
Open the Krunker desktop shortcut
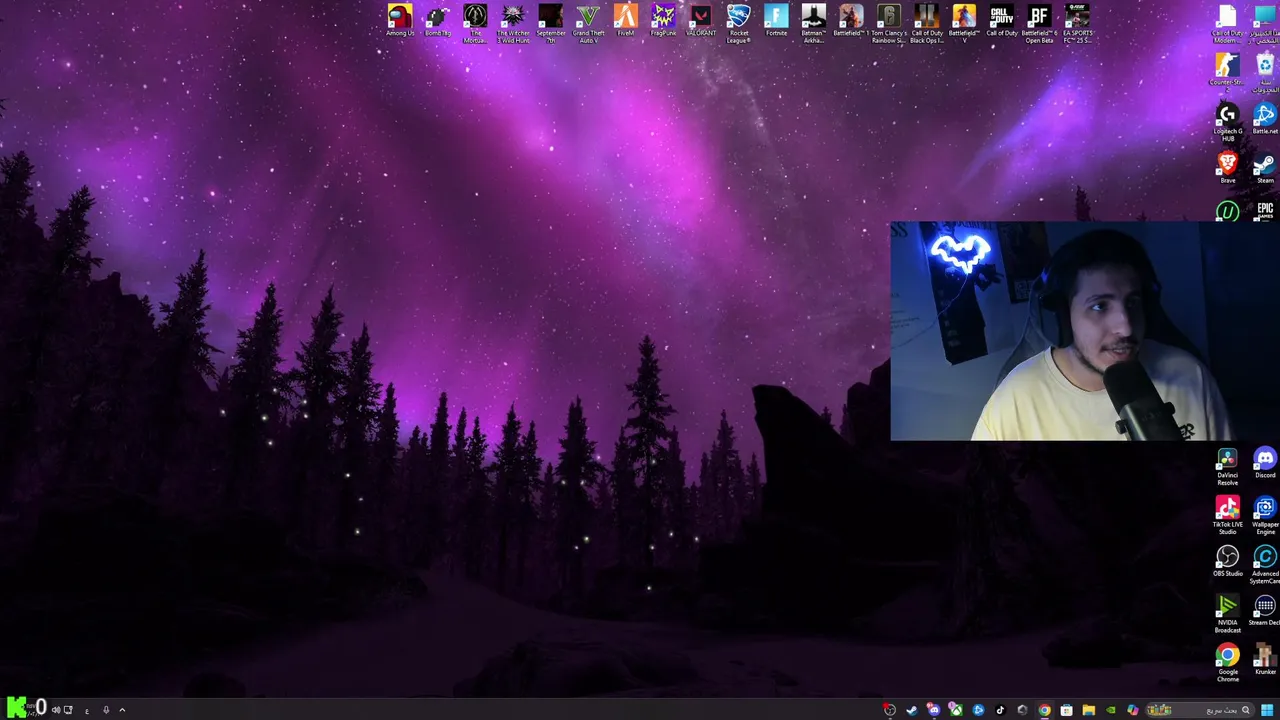(1265, 660)
